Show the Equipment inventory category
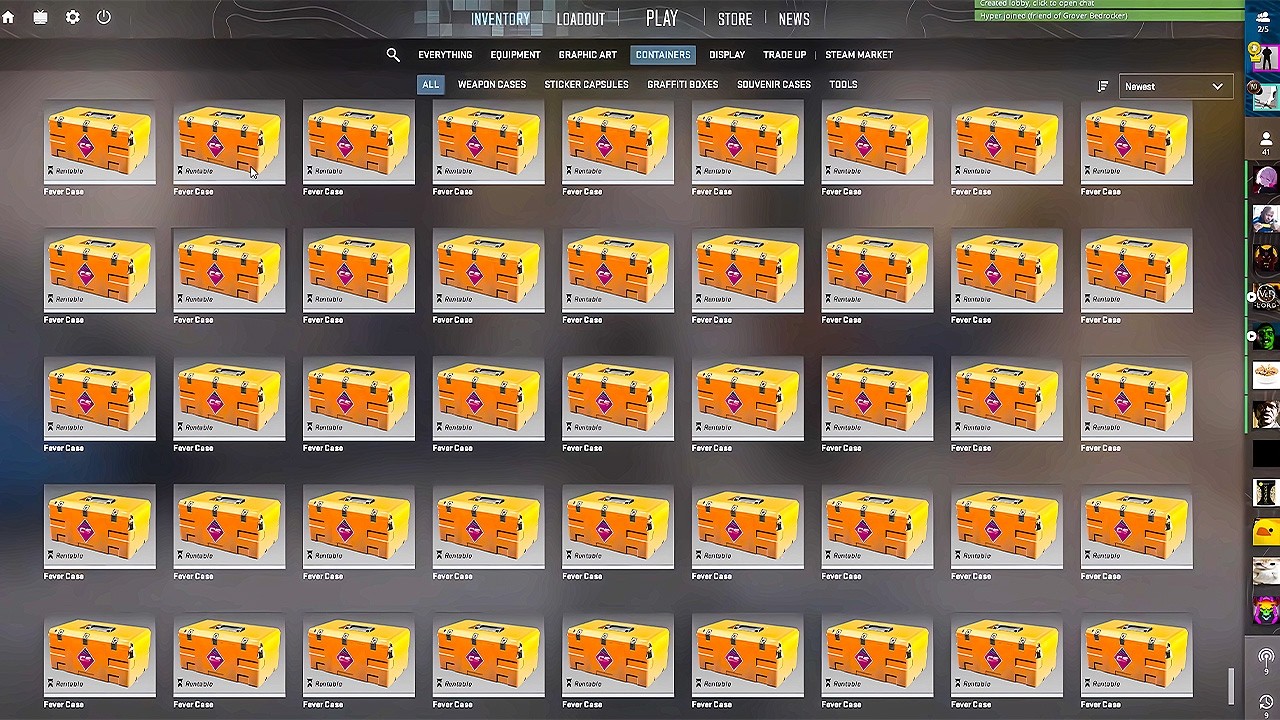This screenshot has height=720, width=1280. [515, 55]
